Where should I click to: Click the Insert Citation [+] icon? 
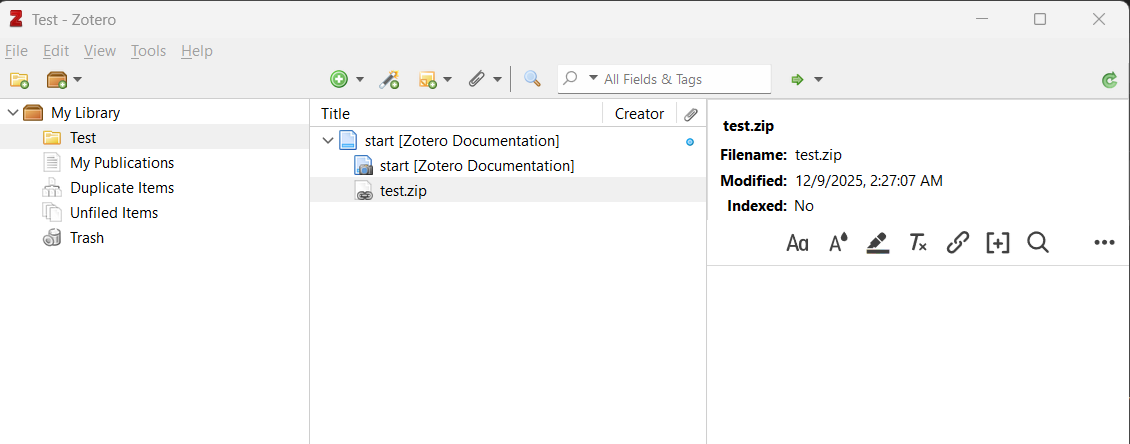997,243
